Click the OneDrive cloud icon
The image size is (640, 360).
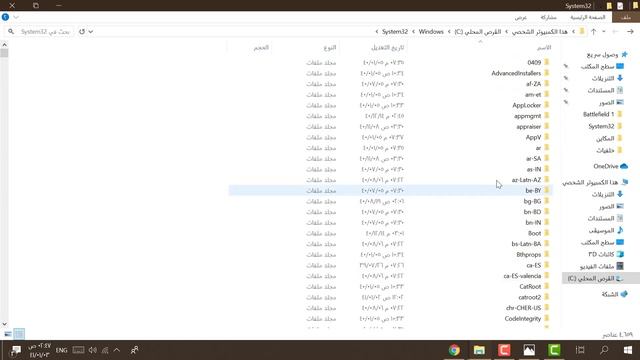coord(624,166)
